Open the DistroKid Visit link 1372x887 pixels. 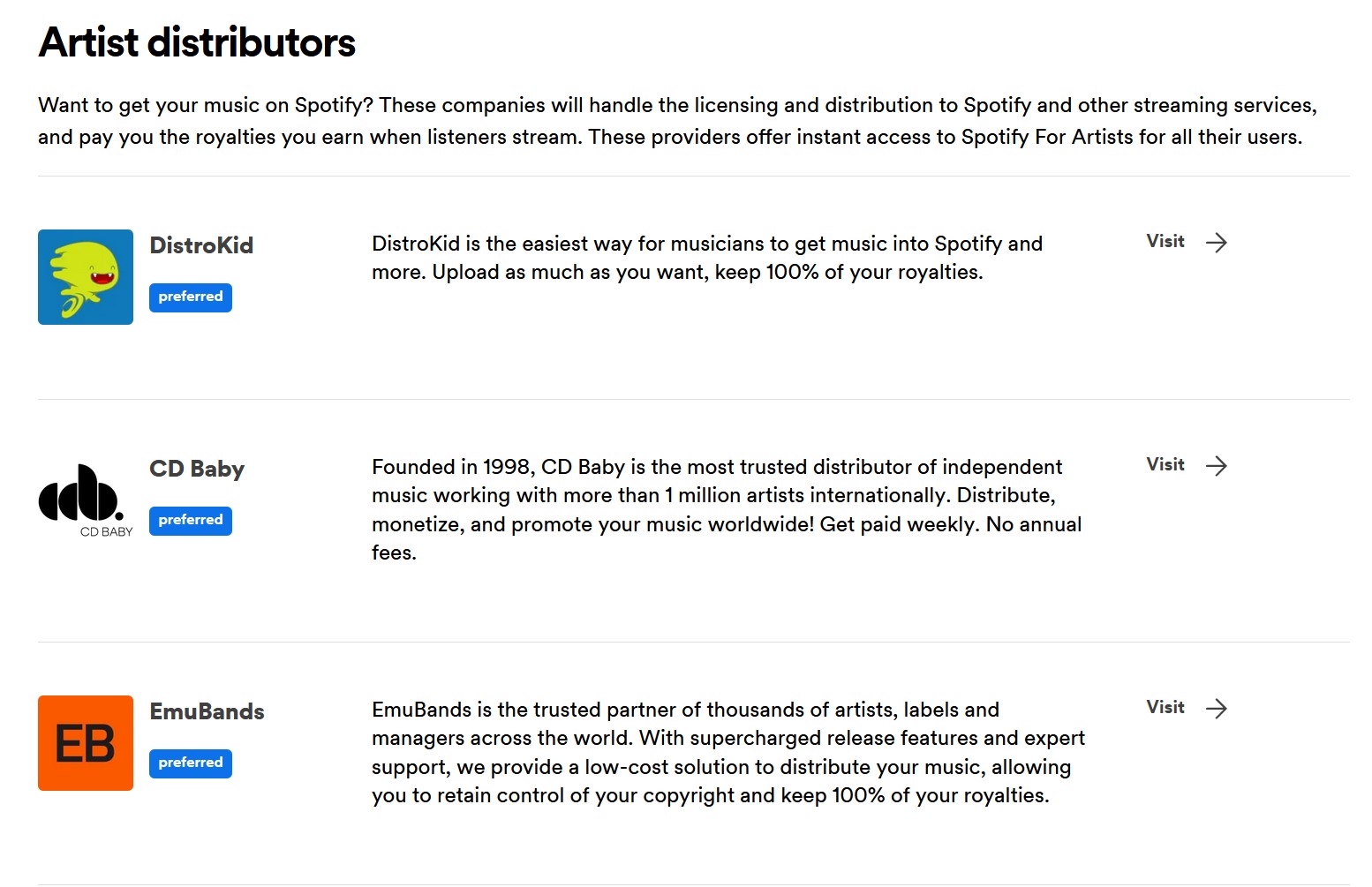click(x=1165, y=242)
